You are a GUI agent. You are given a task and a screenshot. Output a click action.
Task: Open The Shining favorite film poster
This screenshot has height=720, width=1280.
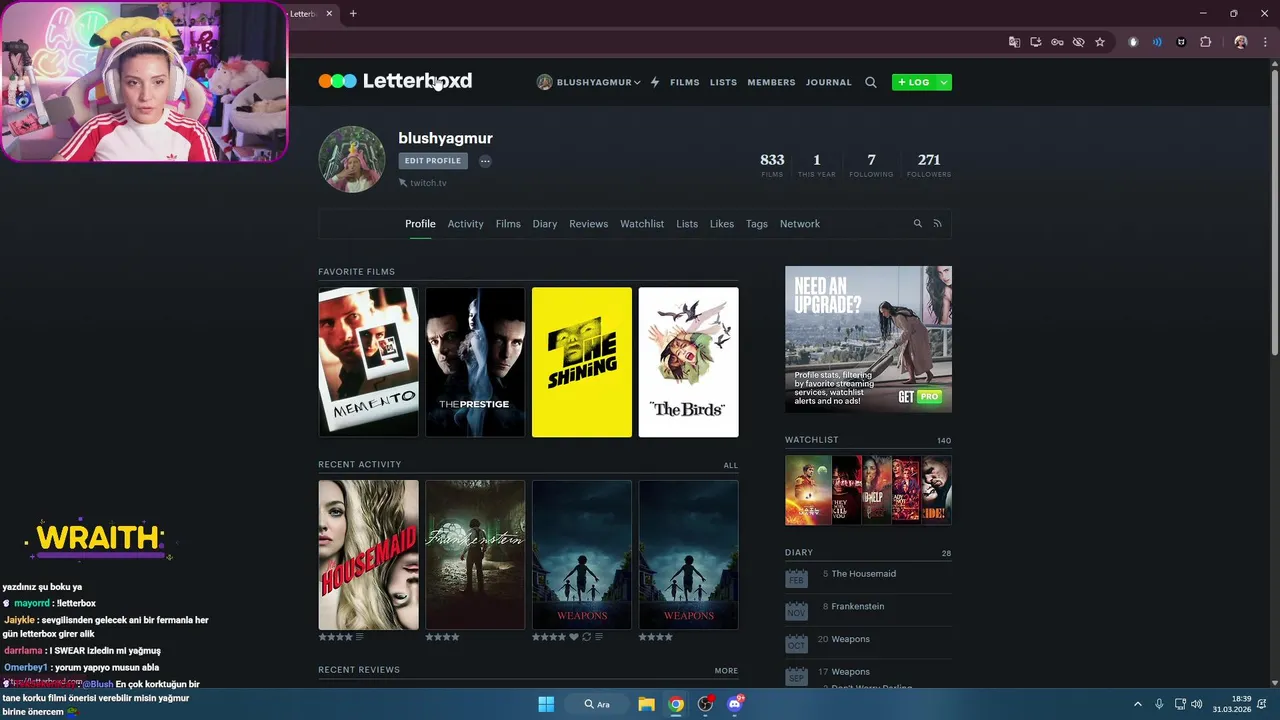tap(582, 362)
